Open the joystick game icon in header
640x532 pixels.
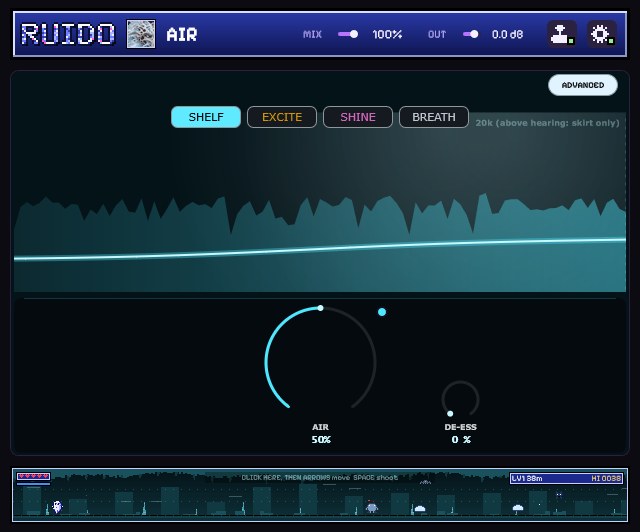tap(562, 34)
